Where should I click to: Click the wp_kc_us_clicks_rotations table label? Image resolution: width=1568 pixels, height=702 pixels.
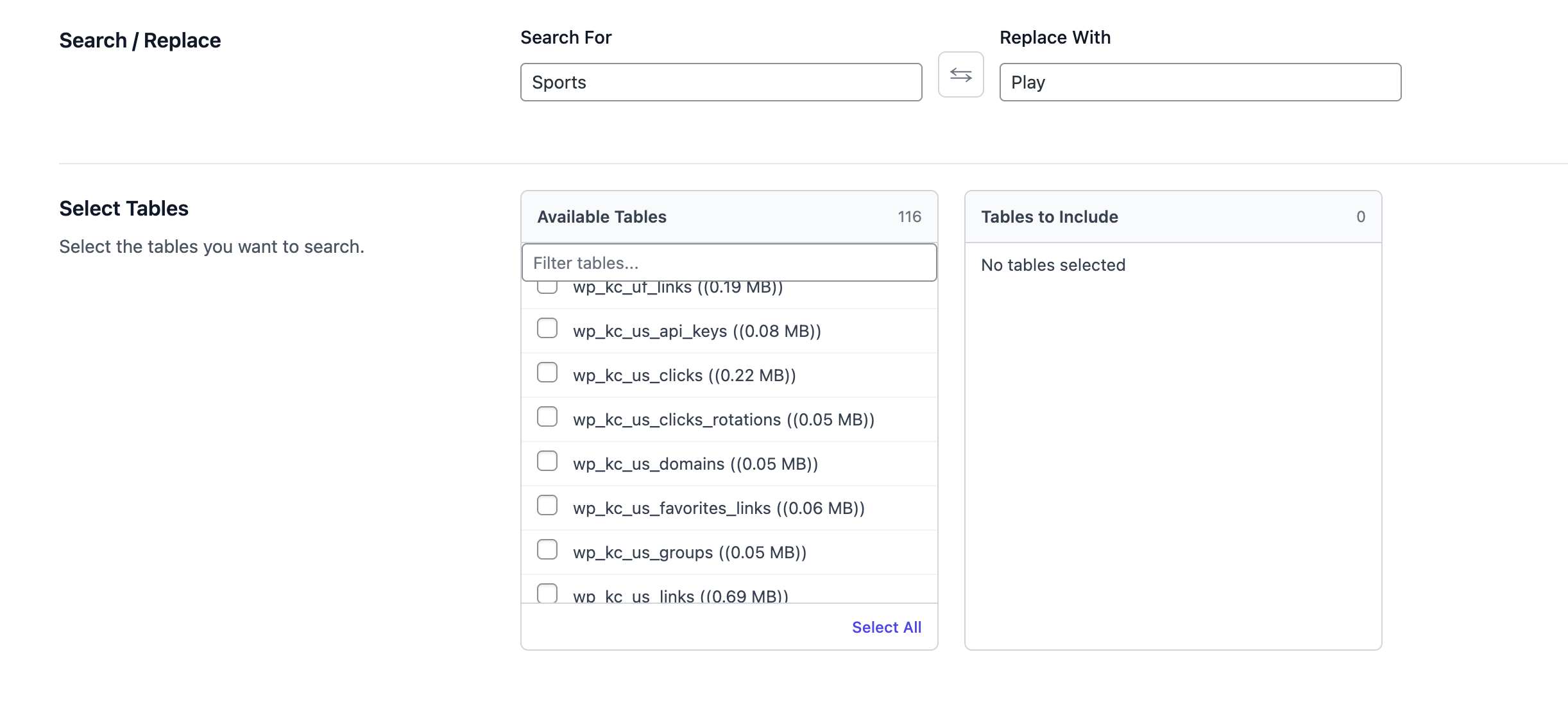tap(723, 420)
